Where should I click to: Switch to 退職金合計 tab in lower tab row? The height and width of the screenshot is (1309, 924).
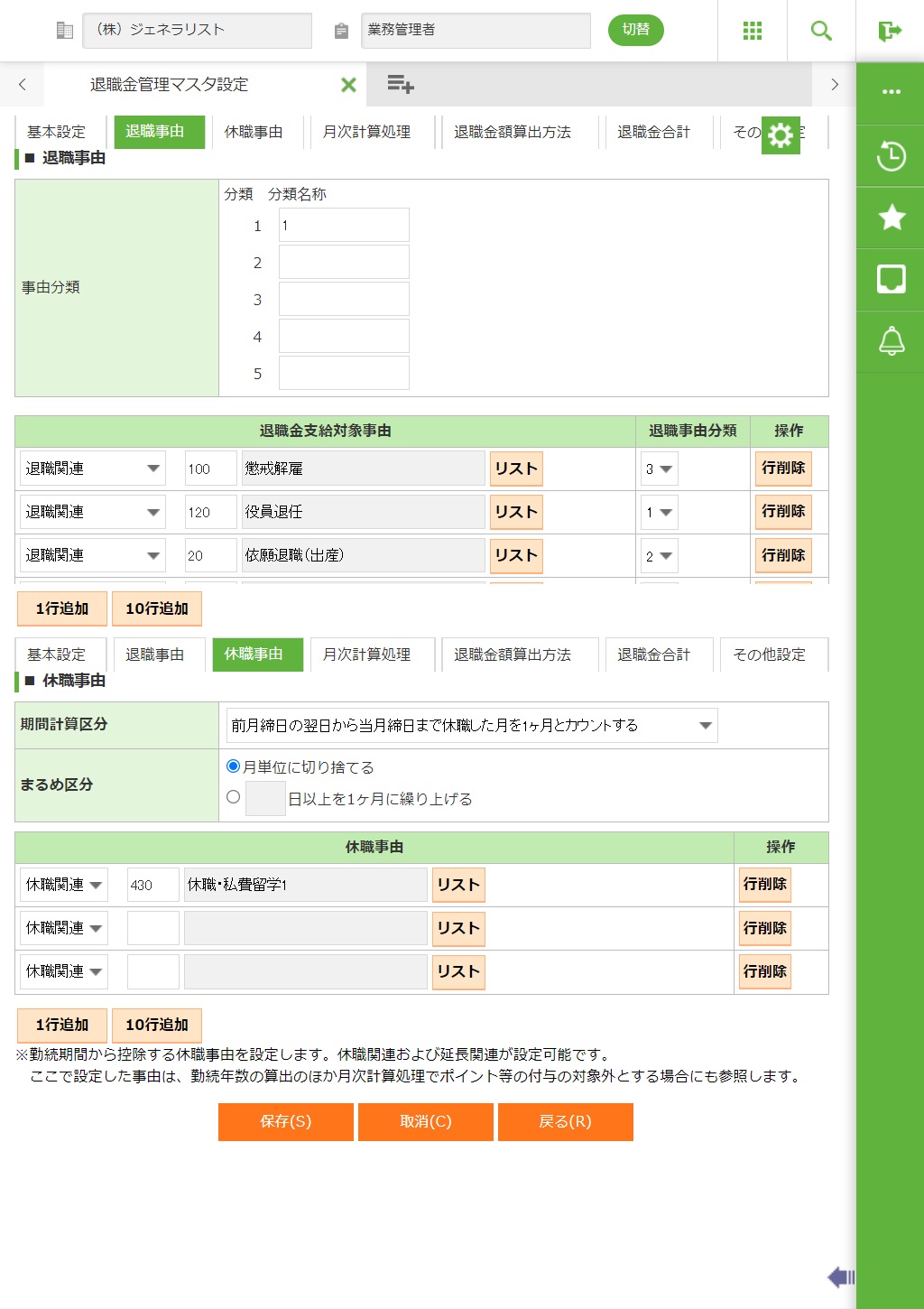coord(653,654)
